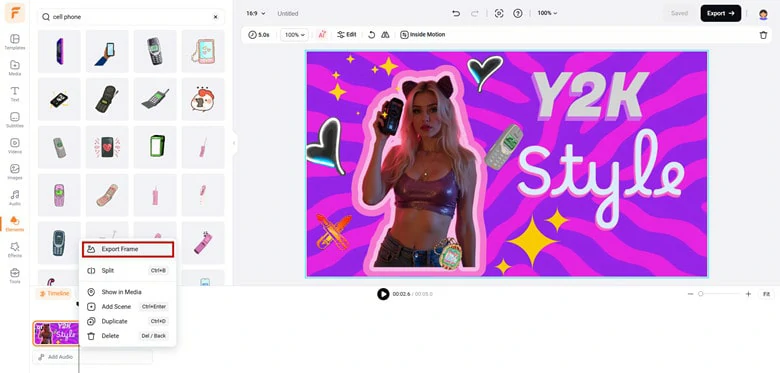
Task: Click the redo arrow
Action: click(x=475, y=13)
